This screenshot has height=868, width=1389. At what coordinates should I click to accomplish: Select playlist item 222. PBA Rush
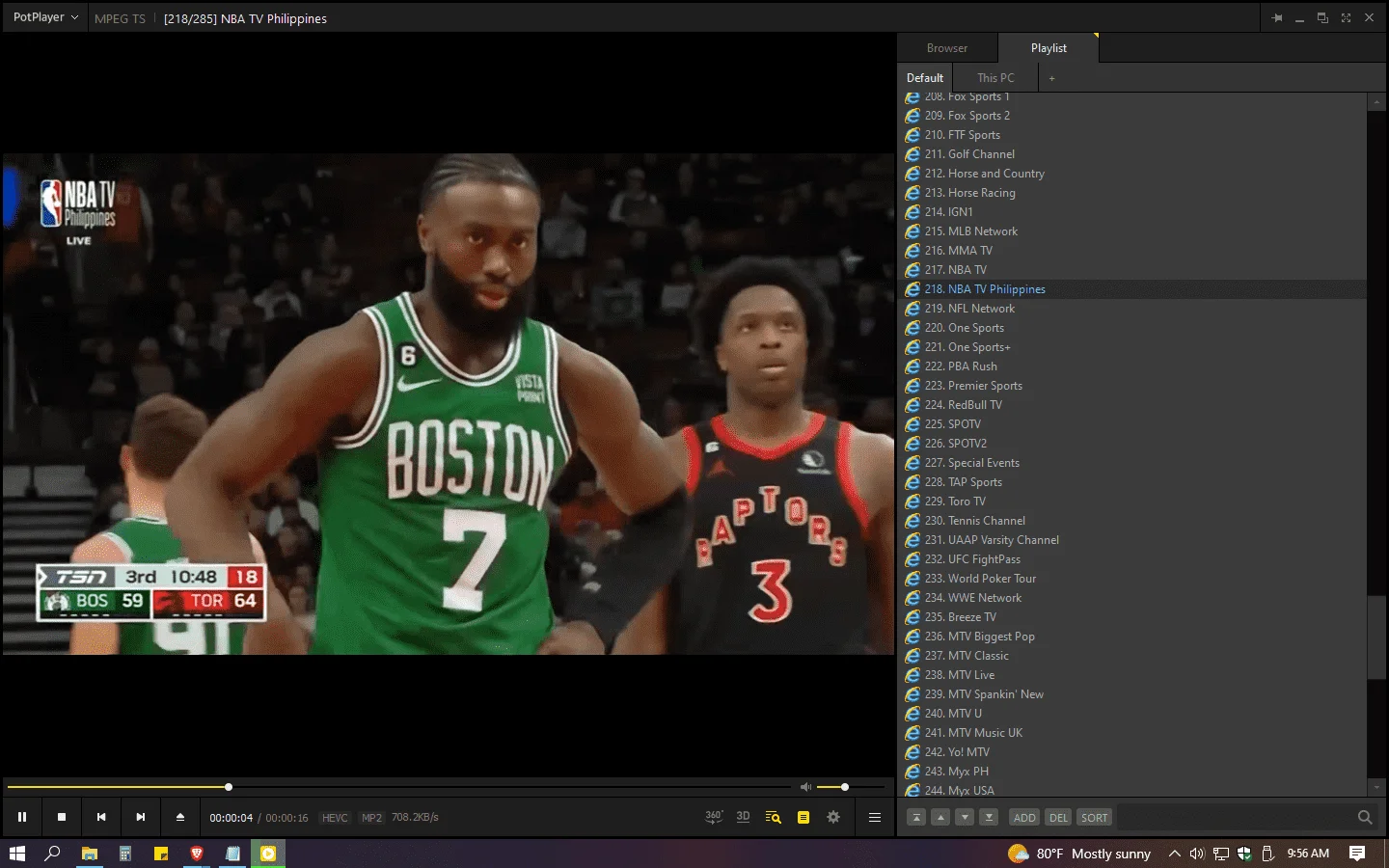(x=1133, y=366)
